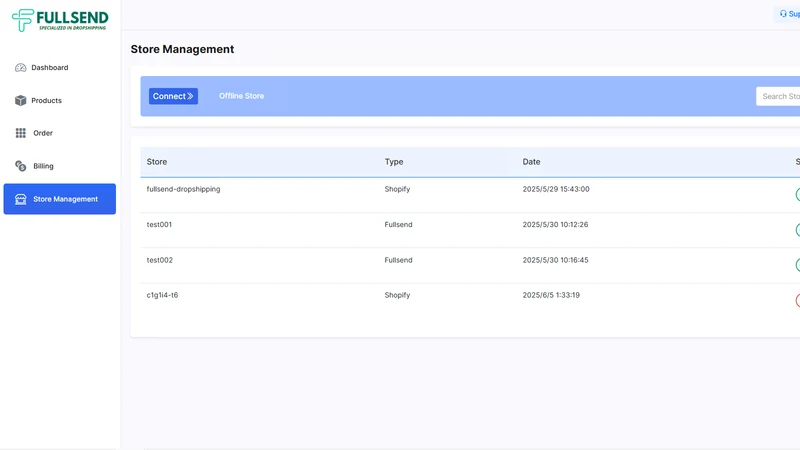The height and width of the screenshot is (450, 800).
Task: Click the fullsend-dropshipping store name
Action: [x=183, y=189]
